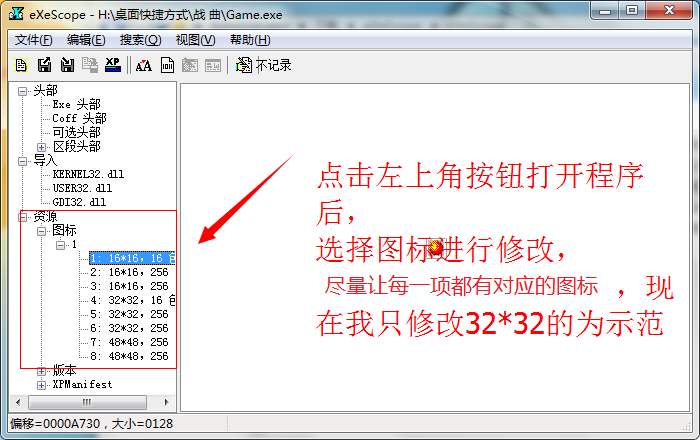Click the log notepad icon beside 不记录
700x440 pixels.
pyautogui.click(x=244, y=65)
